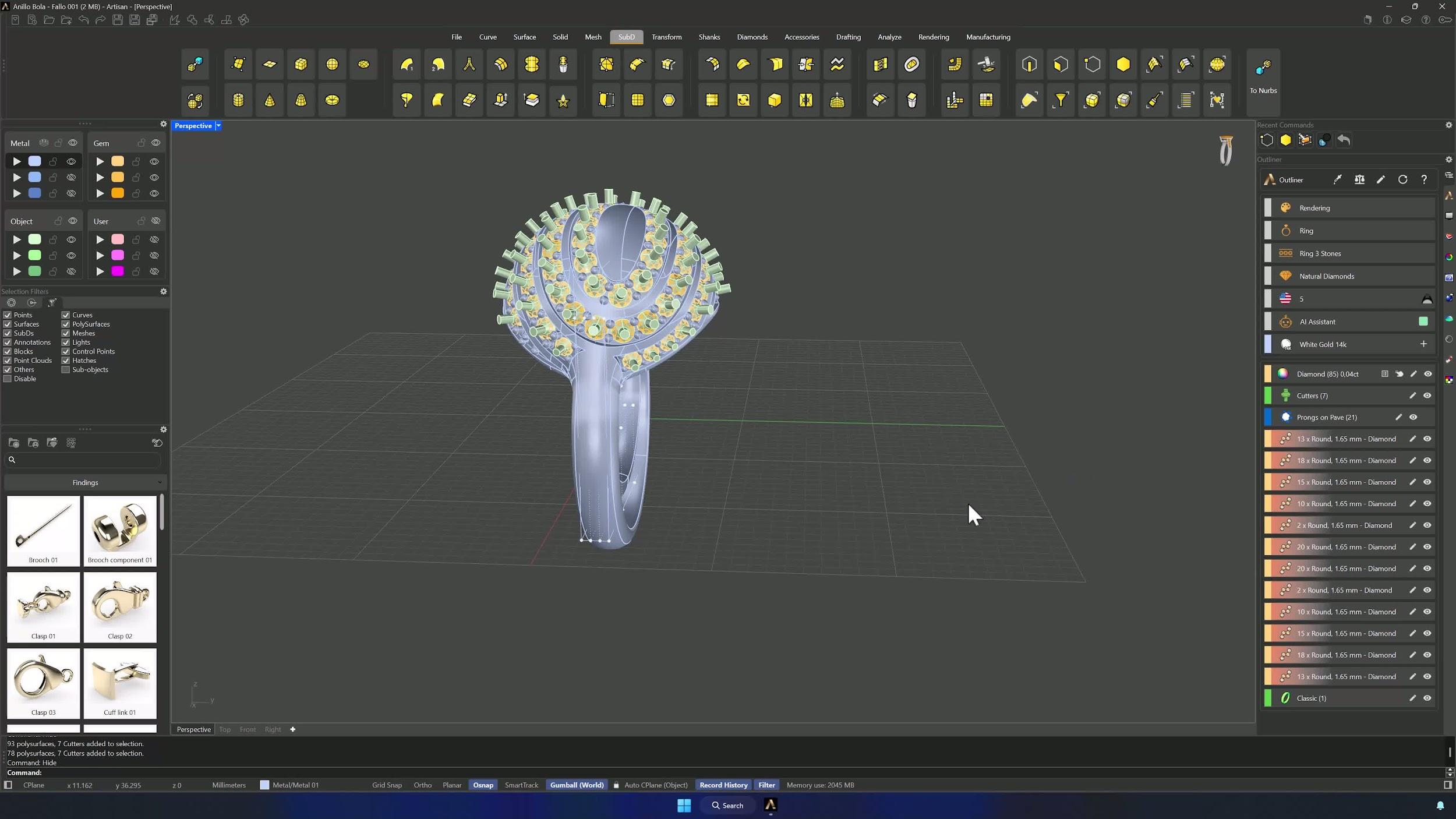Open the Manufacturing tab

pos(988,37)
